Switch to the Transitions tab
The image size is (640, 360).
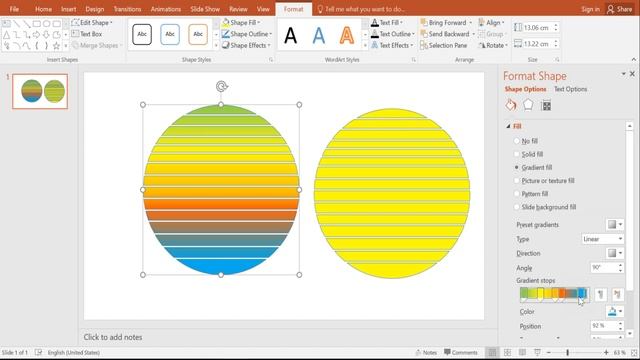tap(127, 9)
